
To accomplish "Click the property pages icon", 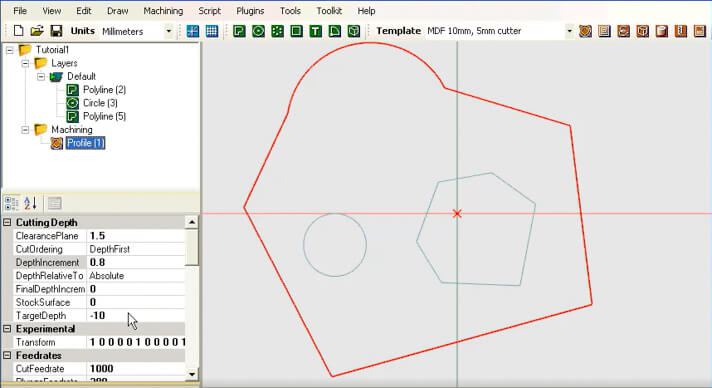I will click(x=55, y=203).
